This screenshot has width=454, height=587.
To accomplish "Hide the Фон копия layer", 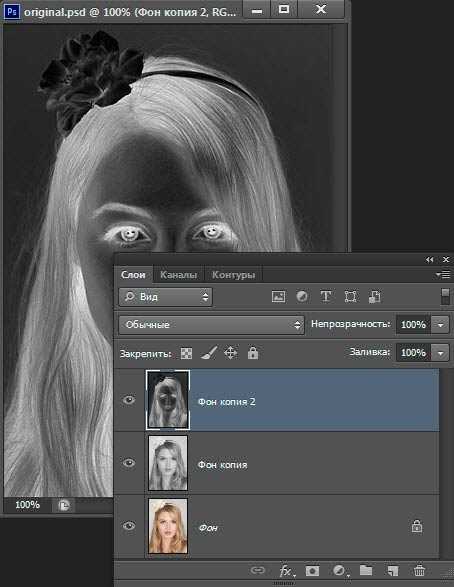I will click(129, 463).
